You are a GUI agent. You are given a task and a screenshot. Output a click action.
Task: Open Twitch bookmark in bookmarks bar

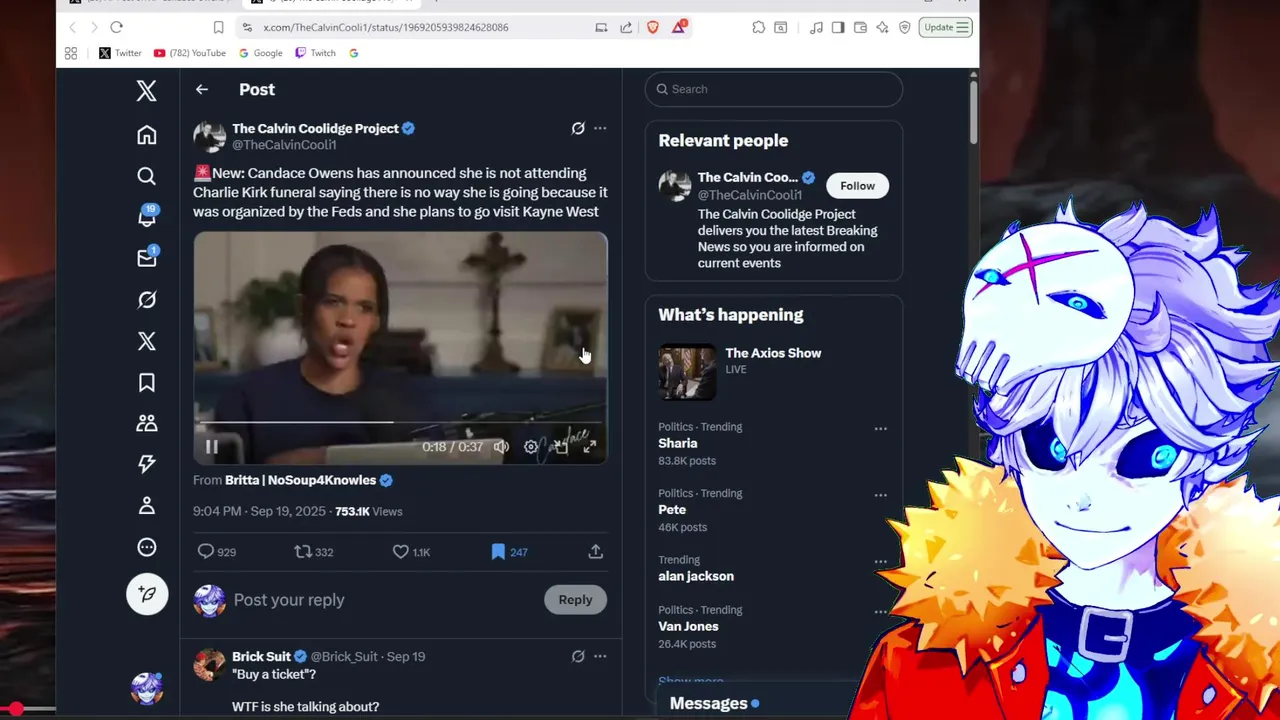point(315,53)
